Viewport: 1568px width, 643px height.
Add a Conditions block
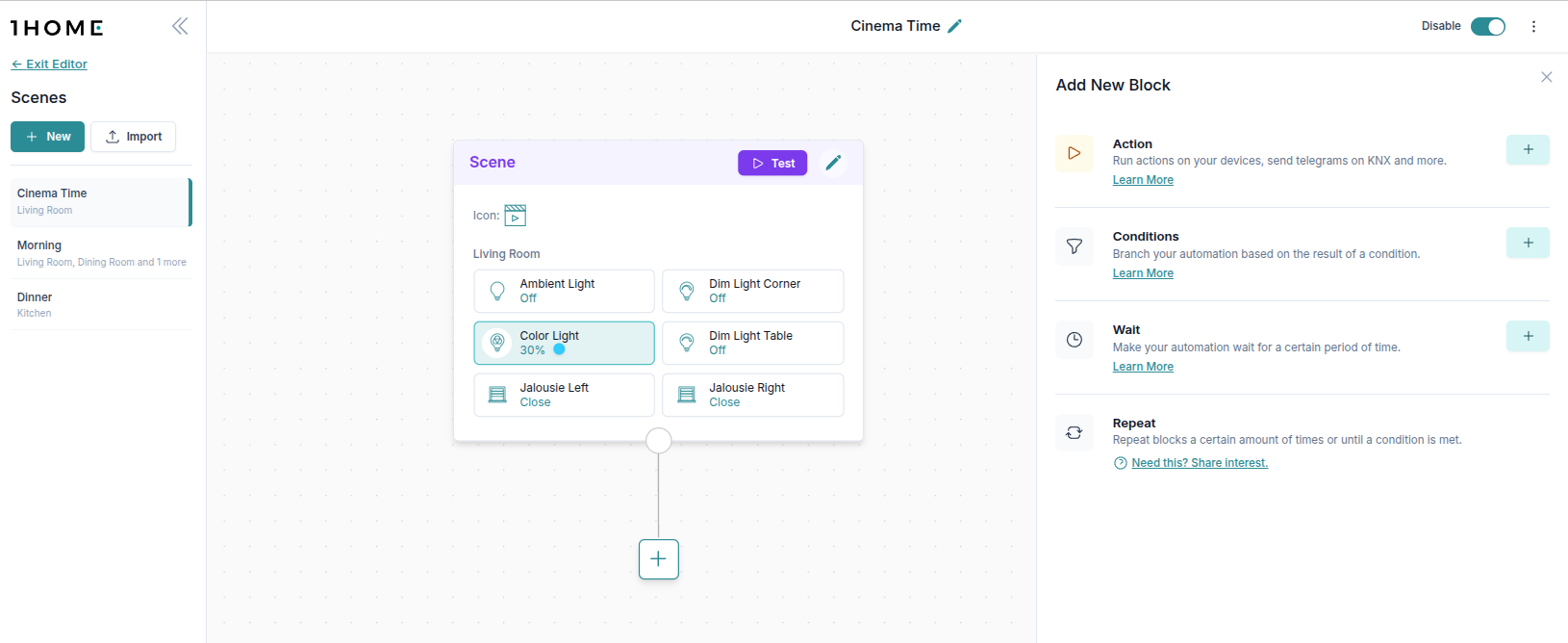(1527, 243)
